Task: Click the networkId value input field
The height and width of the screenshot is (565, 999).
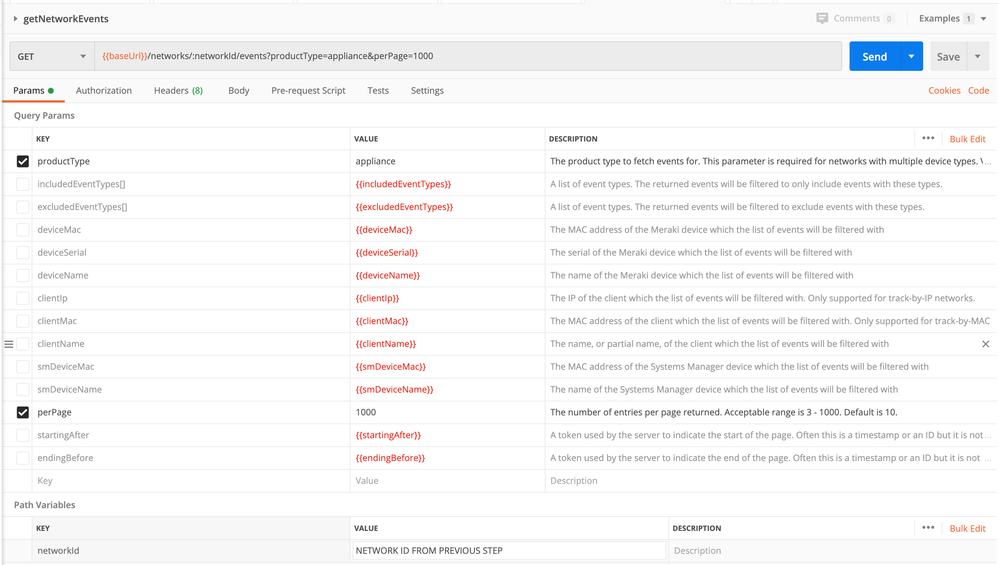Action: coord(509,550)
